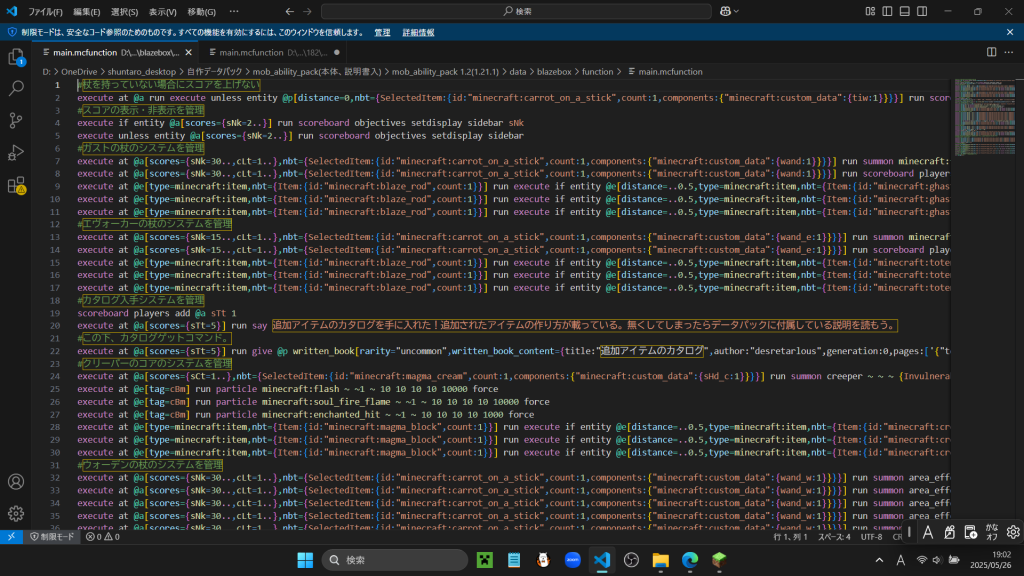Toggle the bottom panel
Screen dimensions: 1024x576
coord(904,11)
